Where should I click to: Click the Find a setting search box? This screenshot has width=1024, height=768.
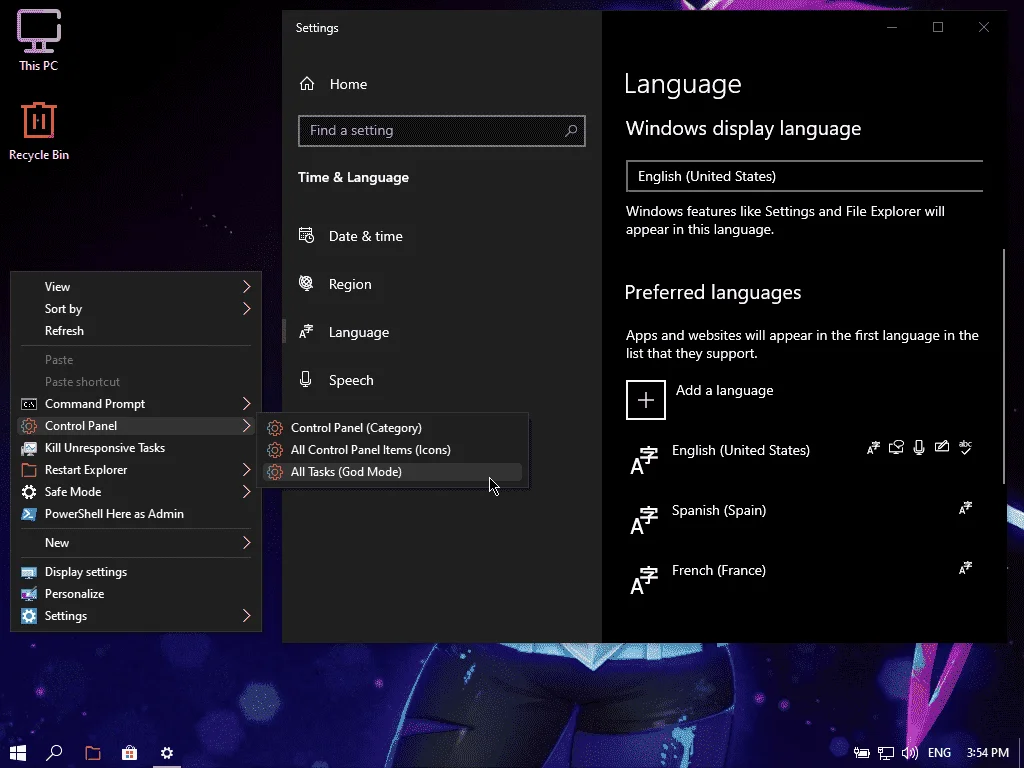pyautogui.click(x=441, y=131)
